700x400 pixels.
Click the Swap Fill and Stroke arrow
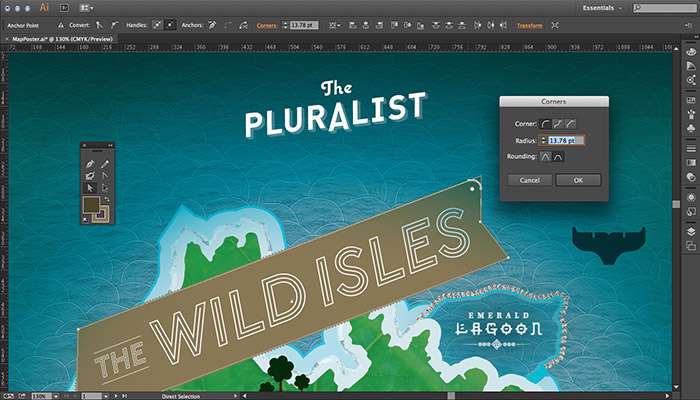(108, 199)
